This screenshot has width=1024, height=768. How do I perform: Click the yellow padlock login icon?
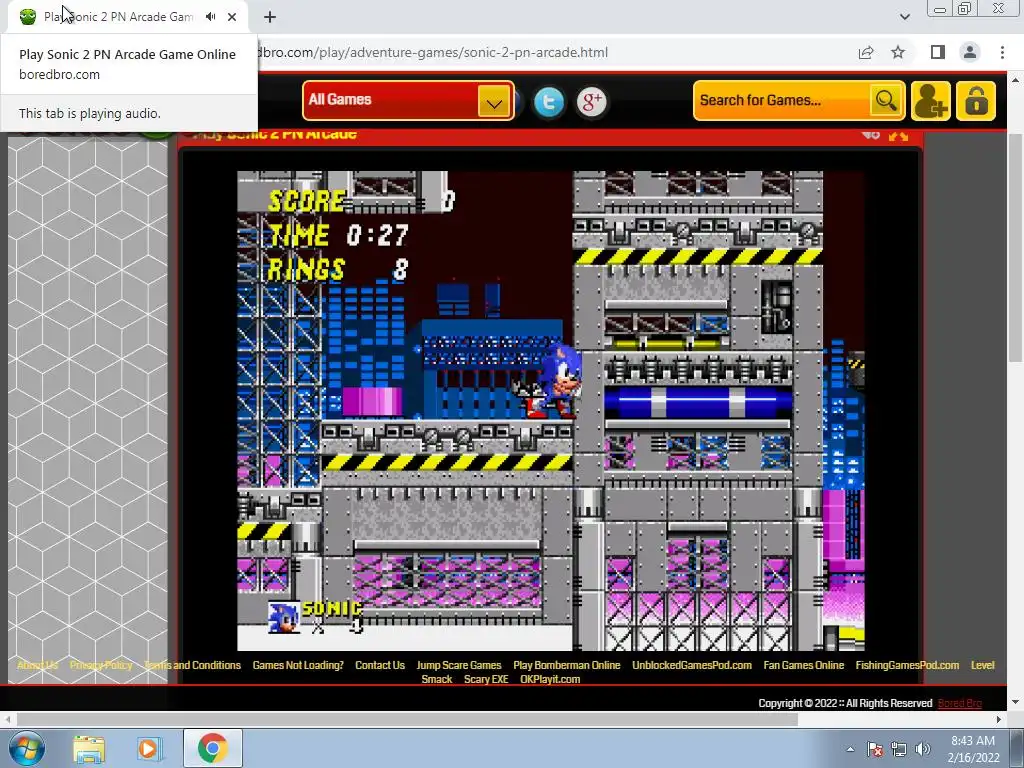pos(976,101)
